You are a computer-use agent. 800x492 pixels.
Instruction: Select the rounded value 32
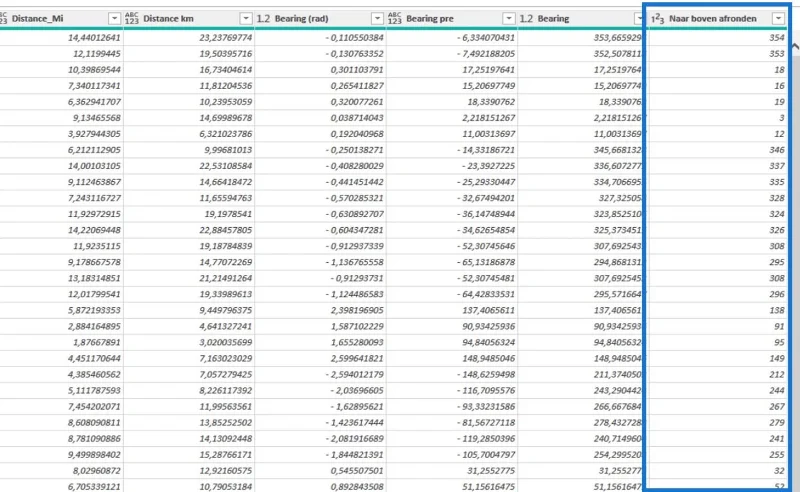tap(779, 471)
